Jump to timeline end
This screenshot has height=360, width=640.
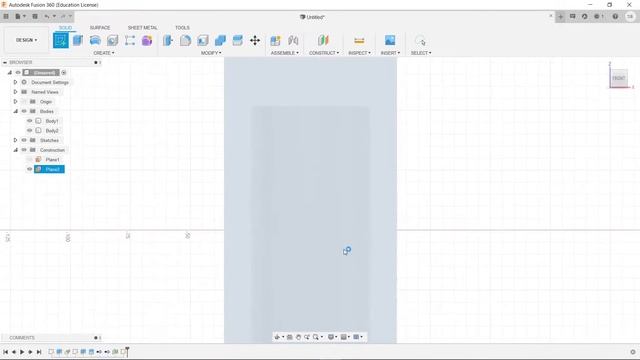pyautogui.click(x=39, y=352)
